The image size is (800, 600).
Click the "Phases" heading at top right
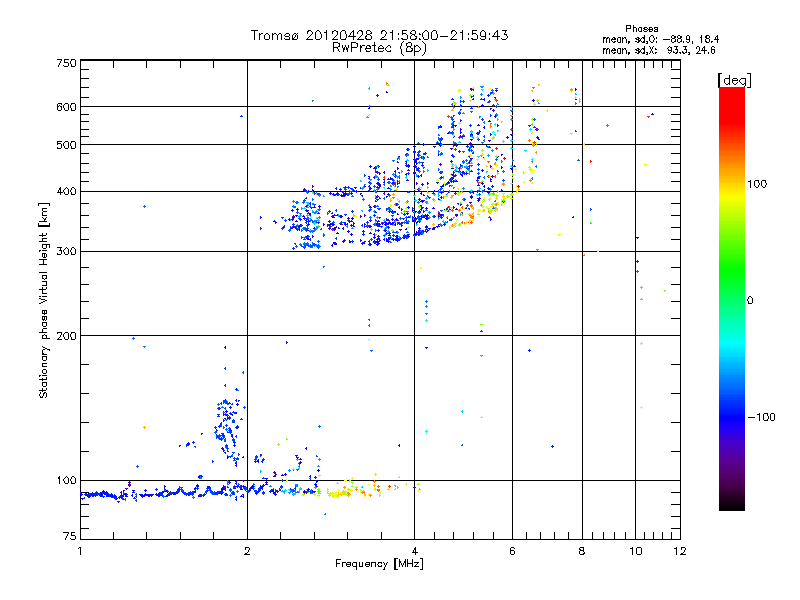[641, 29]
